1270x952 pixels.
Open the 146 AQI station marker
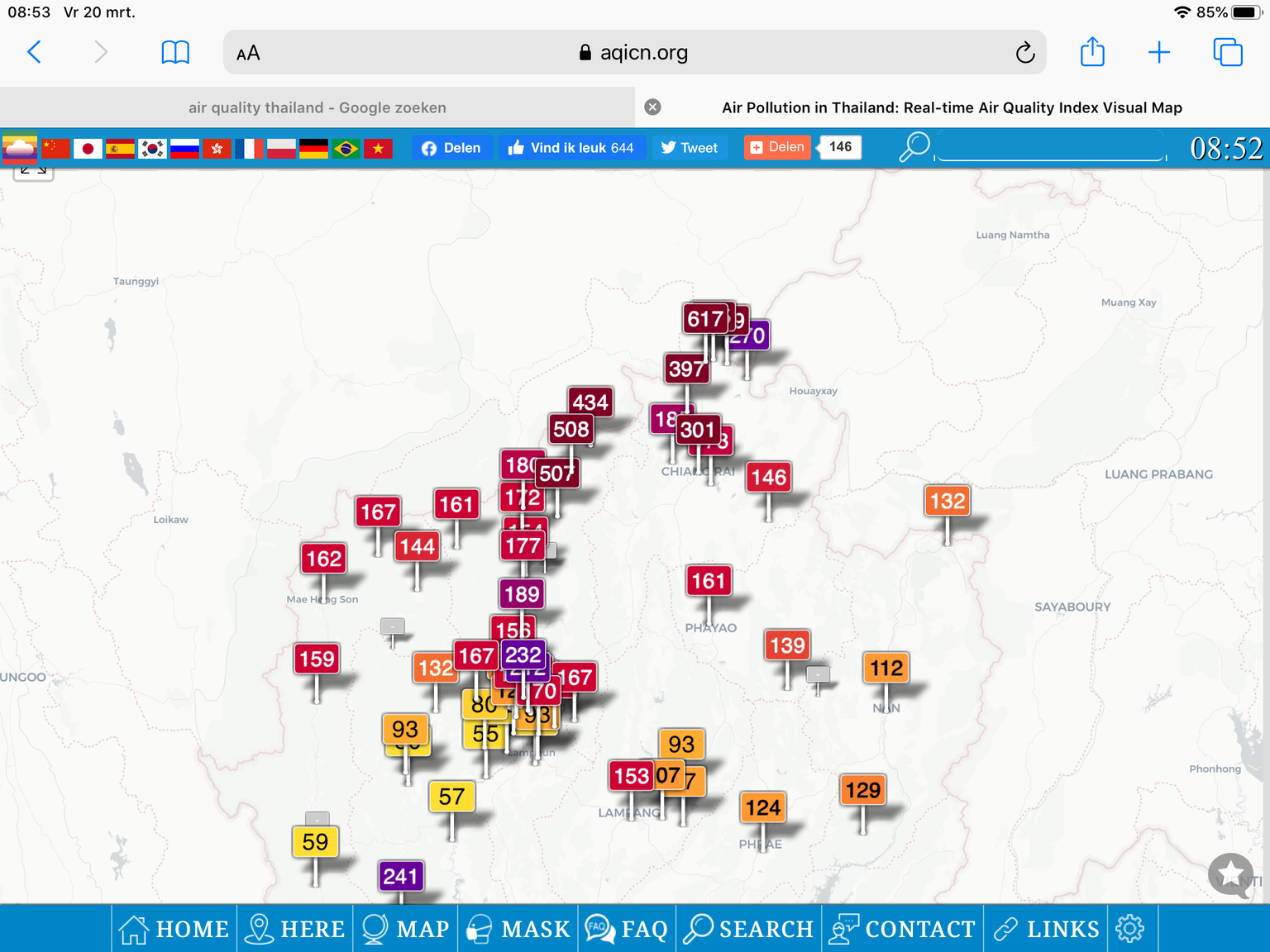pos(768,477)
